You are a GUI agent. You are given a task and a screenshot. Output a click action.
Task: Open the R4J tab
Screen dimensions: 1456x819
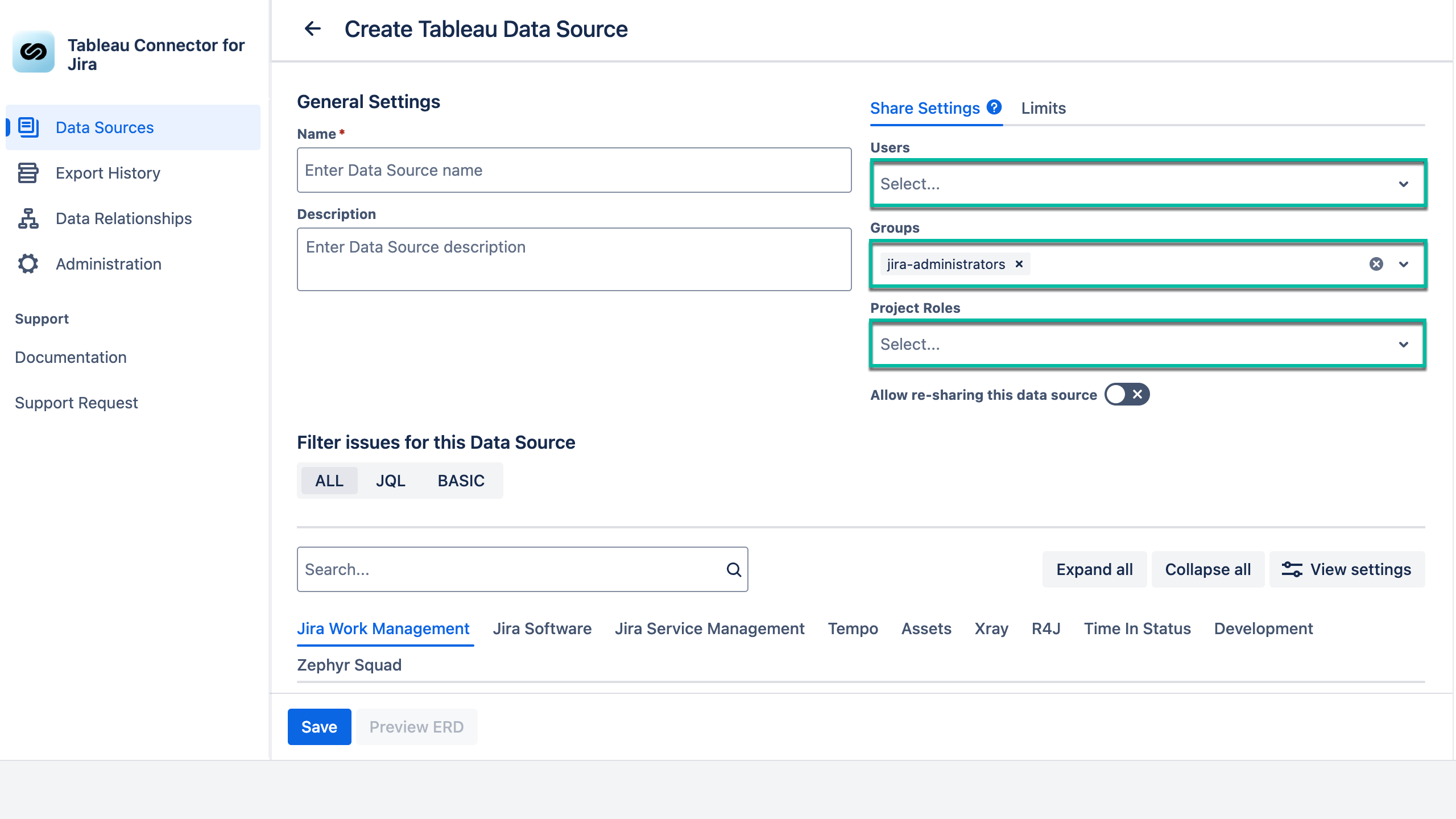coord(1046,628)
